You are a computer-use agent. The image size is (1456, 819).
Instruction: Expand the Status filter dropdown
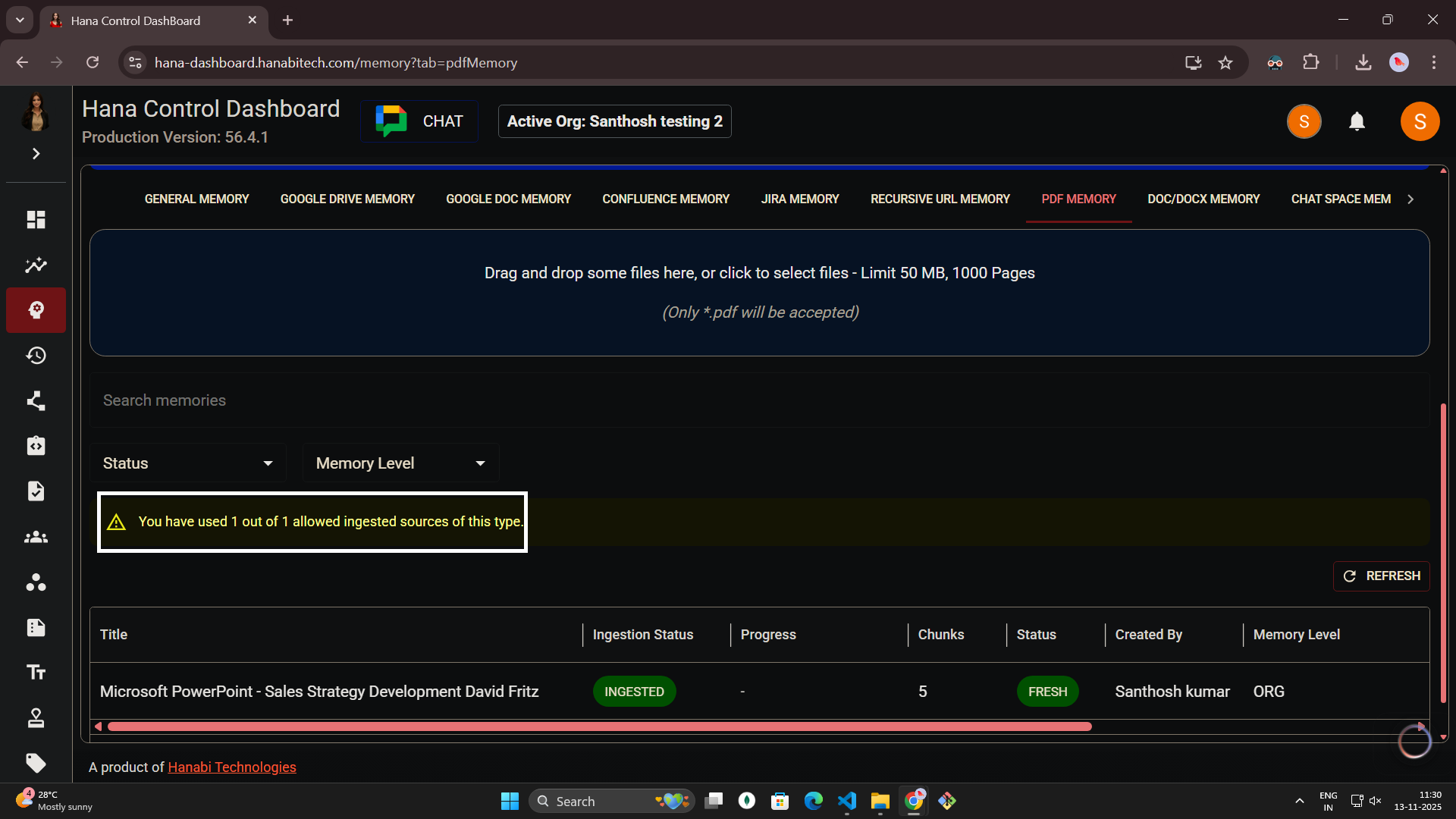click(x=187, y=463)
